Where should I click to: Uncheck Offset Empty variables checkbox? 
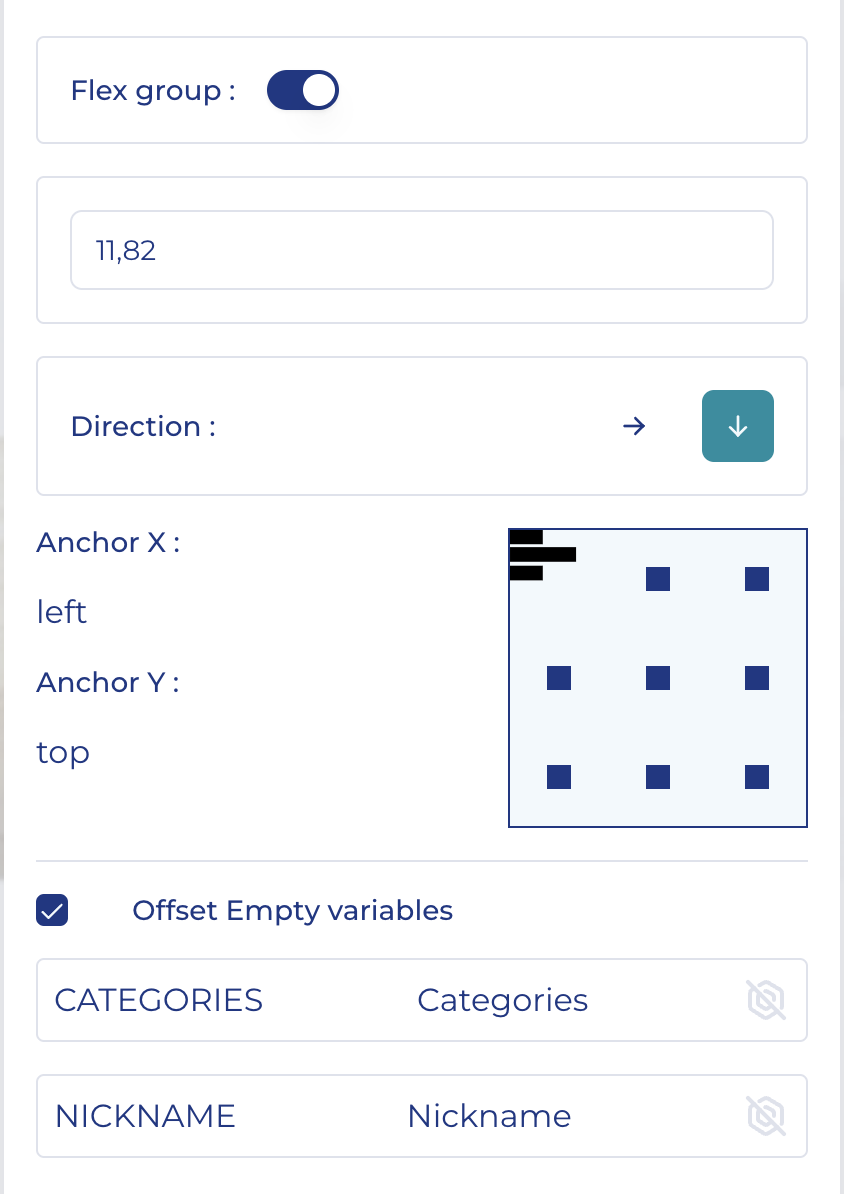click(x=52, y=910)
